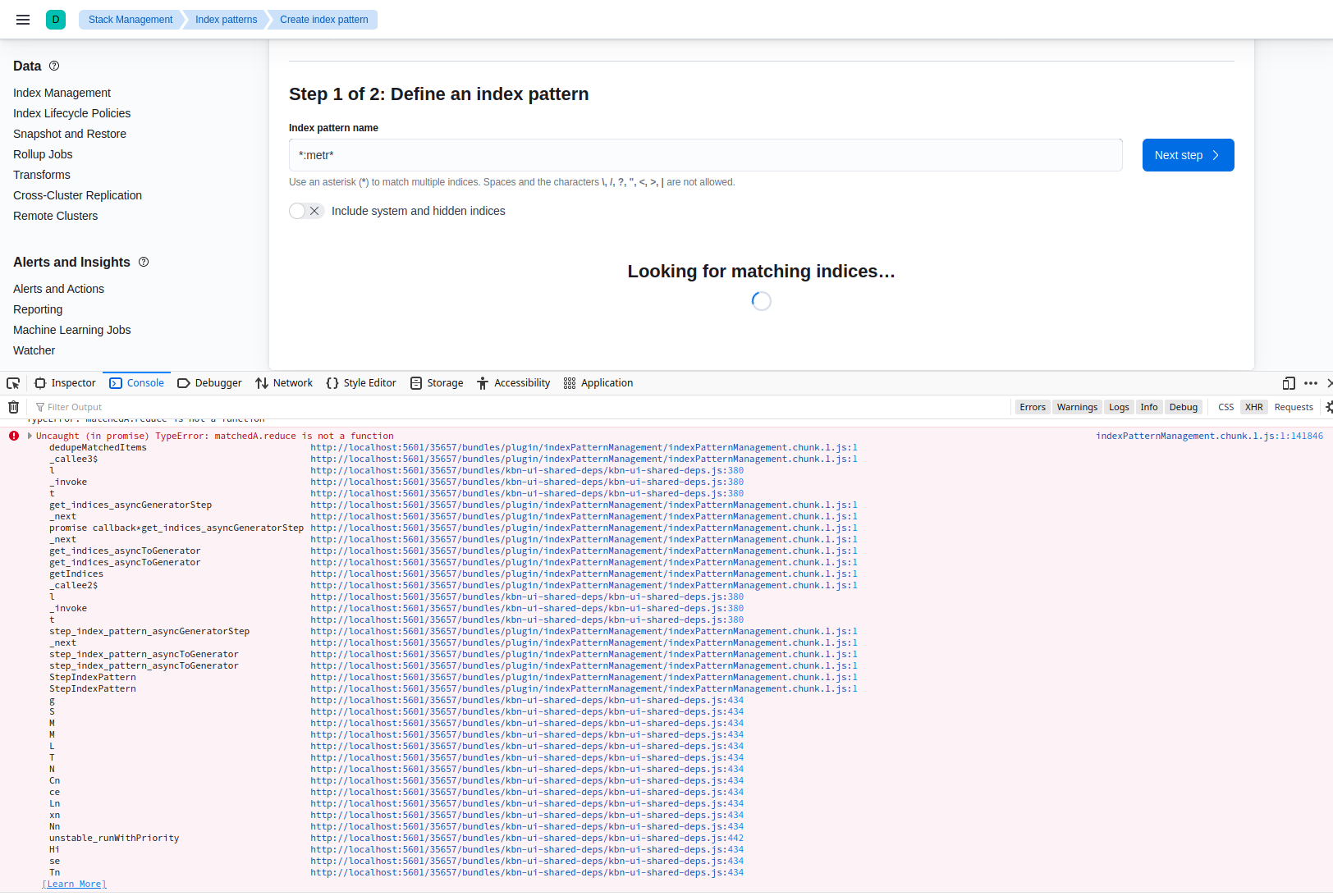Toggle the Errors filter in console
The width and height of the screenshot is (1333, 896).
(x=1033, y=407)
